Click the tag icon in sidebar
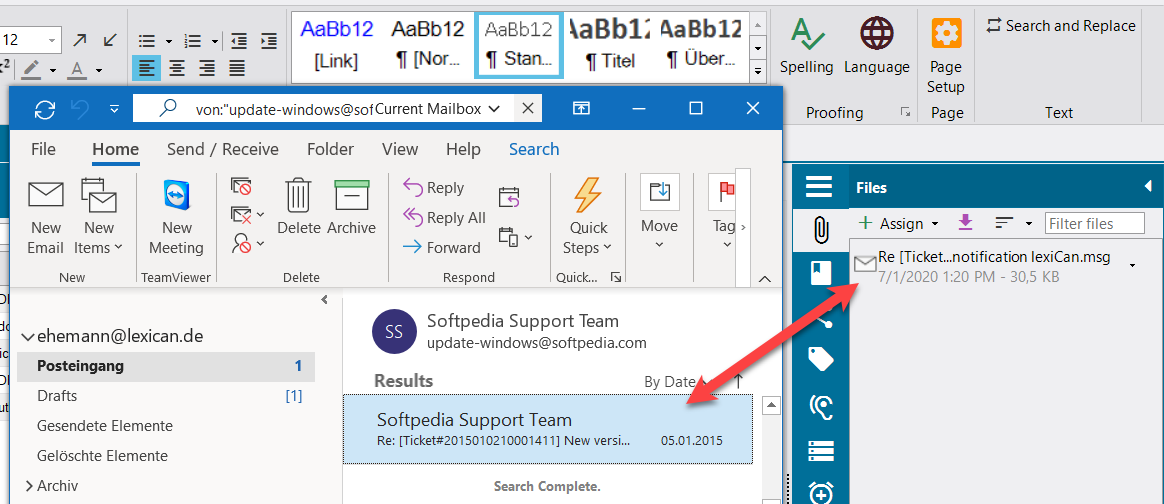This screenshot has height=504, width=1164. (x=820, y=359)
